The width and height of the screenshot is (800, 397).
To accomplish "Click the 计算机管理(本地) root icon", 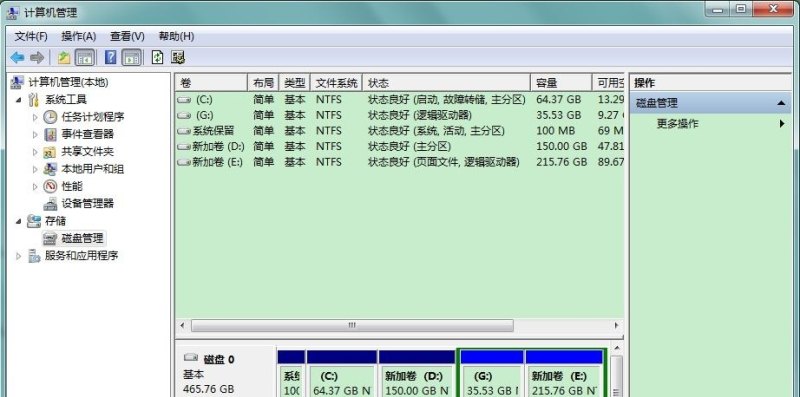I will click(x=17, y=82).
